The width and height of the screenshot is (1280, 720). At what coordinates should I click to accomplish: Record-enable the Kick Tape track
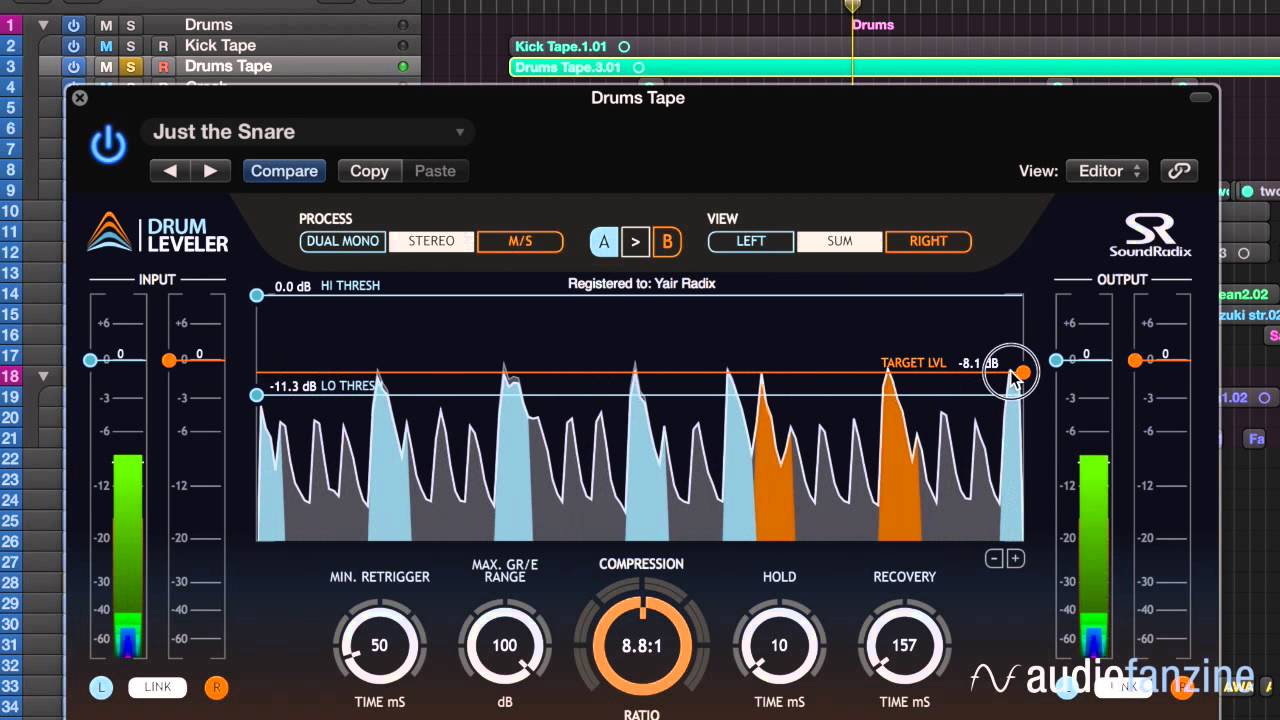(x=163, y=46)
